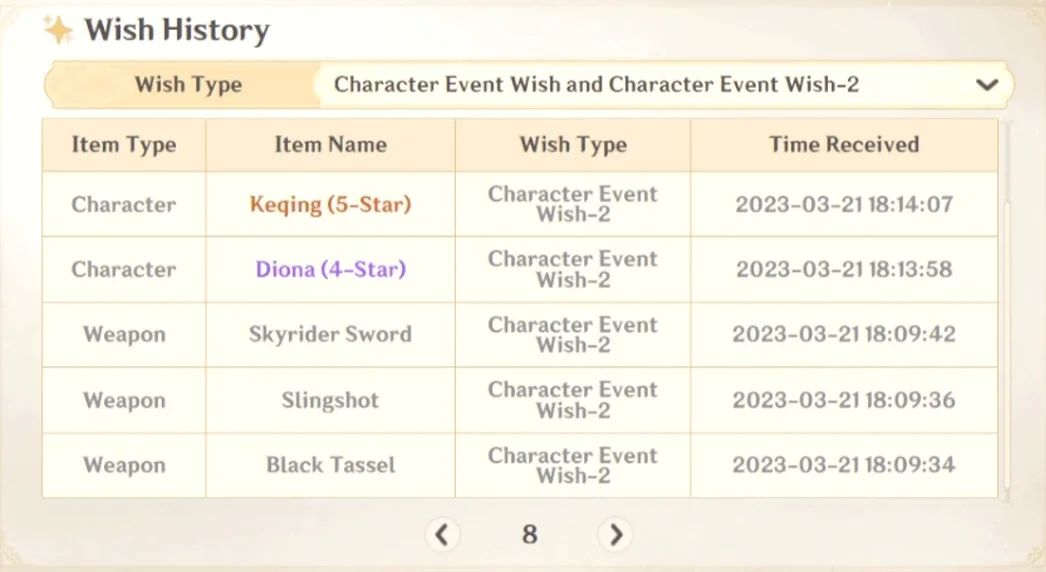1046x572 pixels.
Task: Expand the Character Event Wish selector
Action: coord(665,85)
